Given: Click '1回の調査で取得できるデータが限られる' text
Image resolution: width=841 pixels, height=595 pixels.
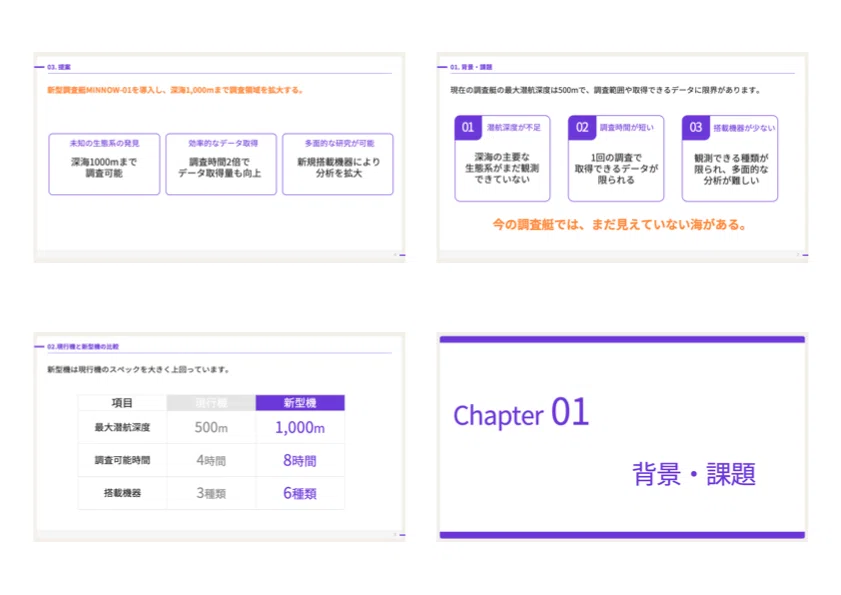Looking at the screenshot, I should point(616,168).
